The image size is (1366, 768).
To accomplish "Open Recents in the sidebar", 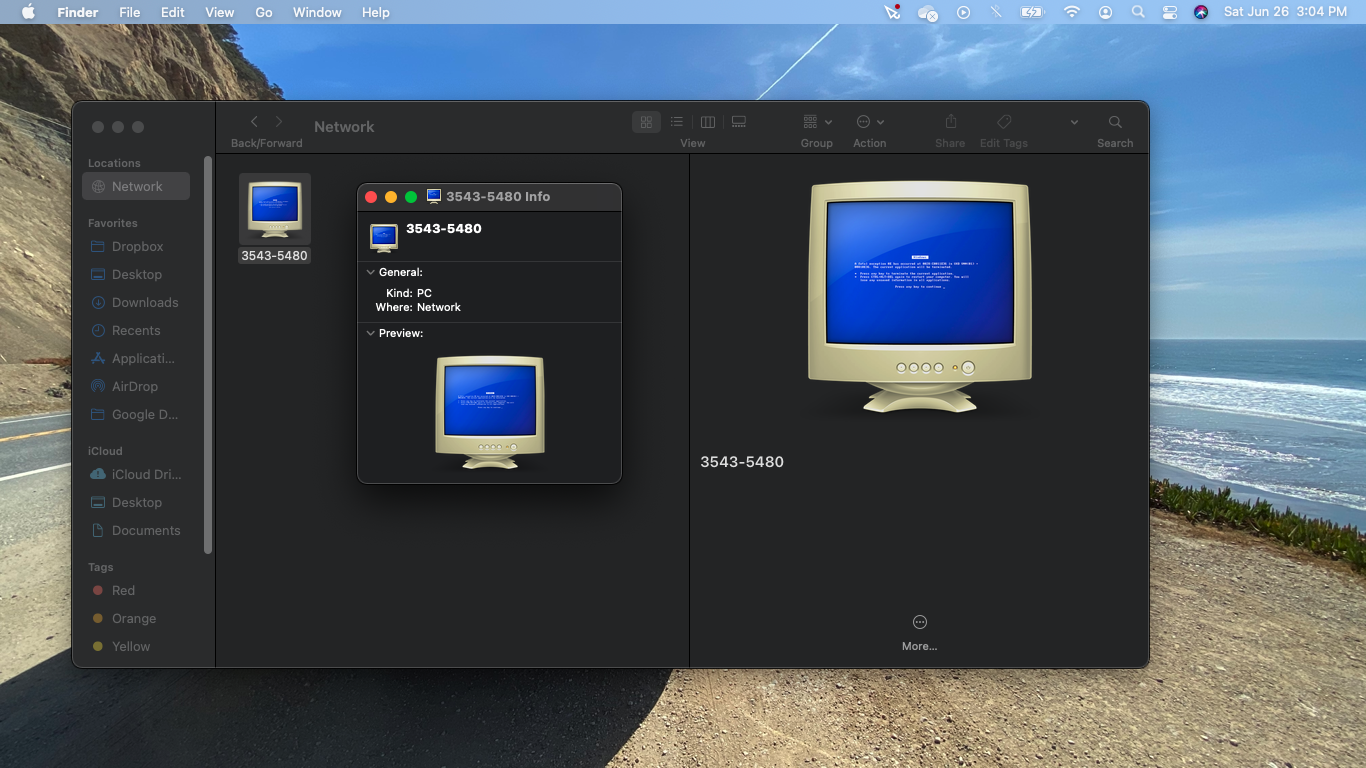I will [136, 330].
